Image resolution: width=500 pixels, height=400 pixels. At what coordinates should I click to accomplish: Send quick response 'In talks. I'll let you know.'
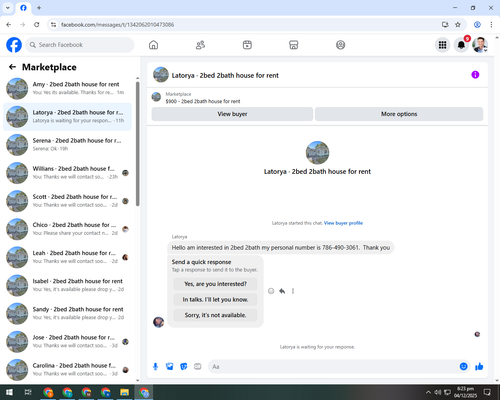(x=215, y=300)
